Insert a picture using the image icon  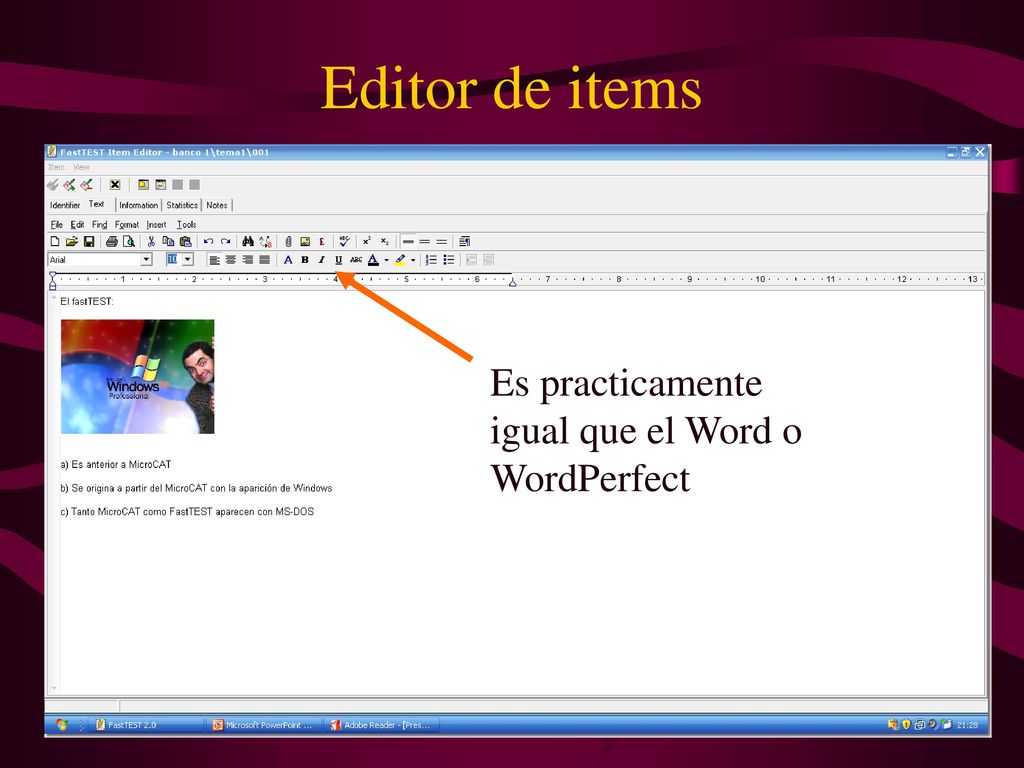(305, 242)
